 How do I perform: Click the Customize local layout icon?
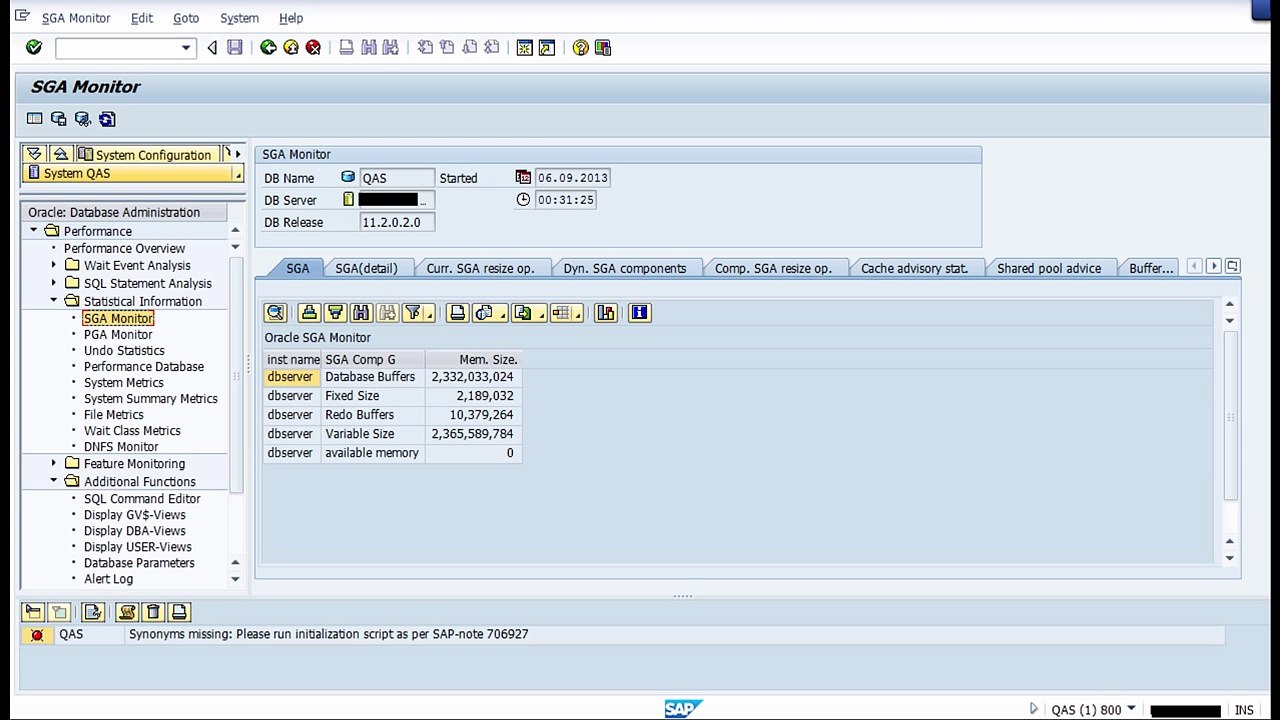click(x=603, y=47)
